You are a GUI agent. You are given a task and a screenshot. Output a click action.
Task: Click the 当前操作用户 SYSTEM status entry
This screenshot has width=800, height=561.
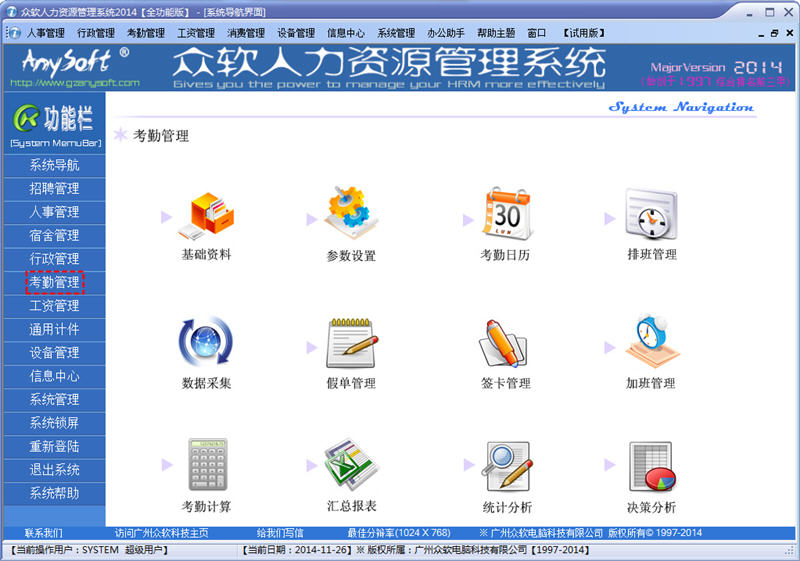(89, 550)
